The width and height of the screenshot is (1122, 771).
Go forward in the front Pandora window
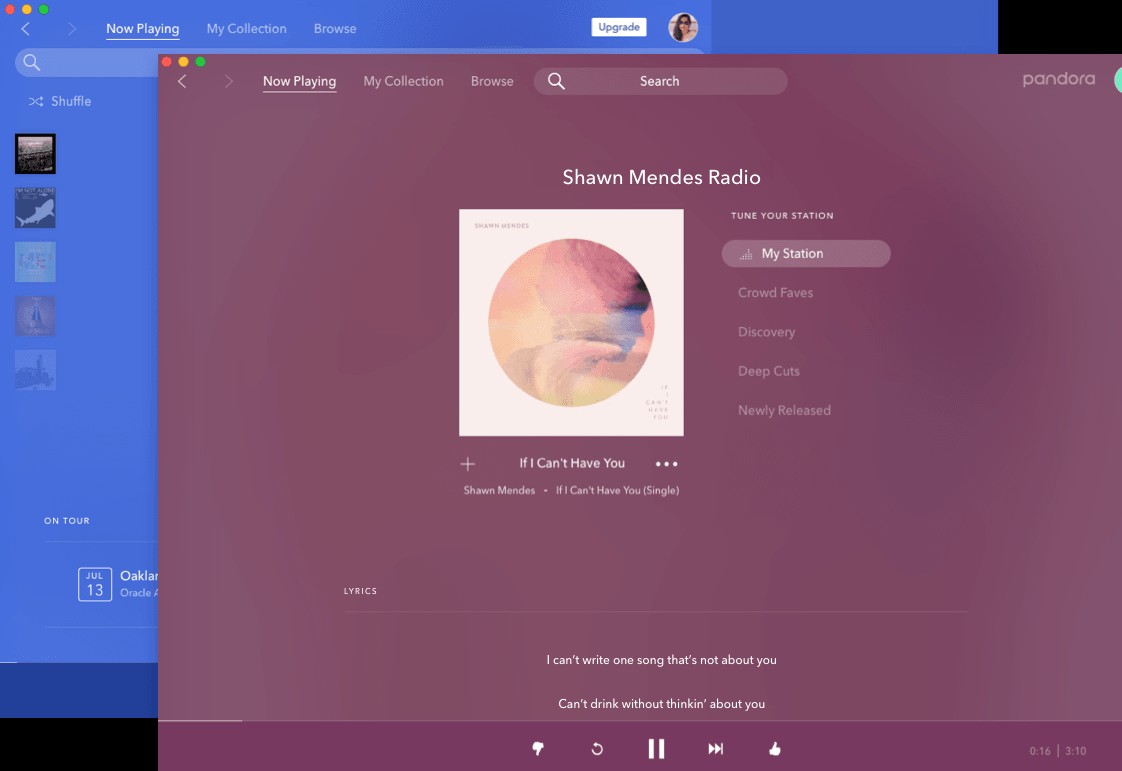(228, 82)
